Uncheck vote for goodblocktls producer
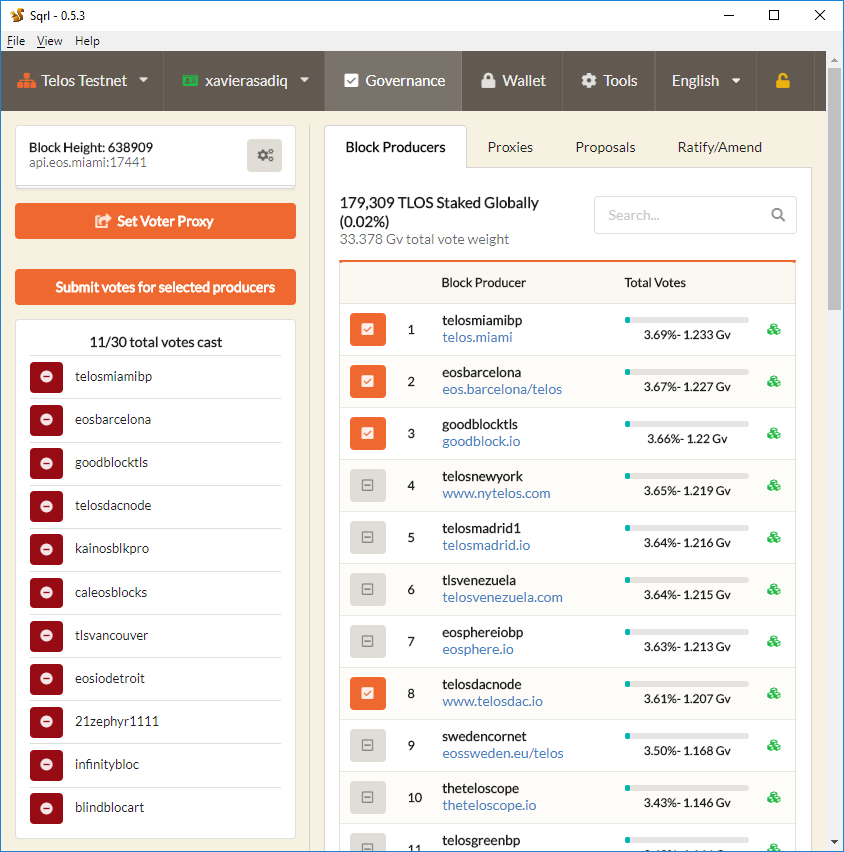844x852 pixels. (x=368, y=433)
